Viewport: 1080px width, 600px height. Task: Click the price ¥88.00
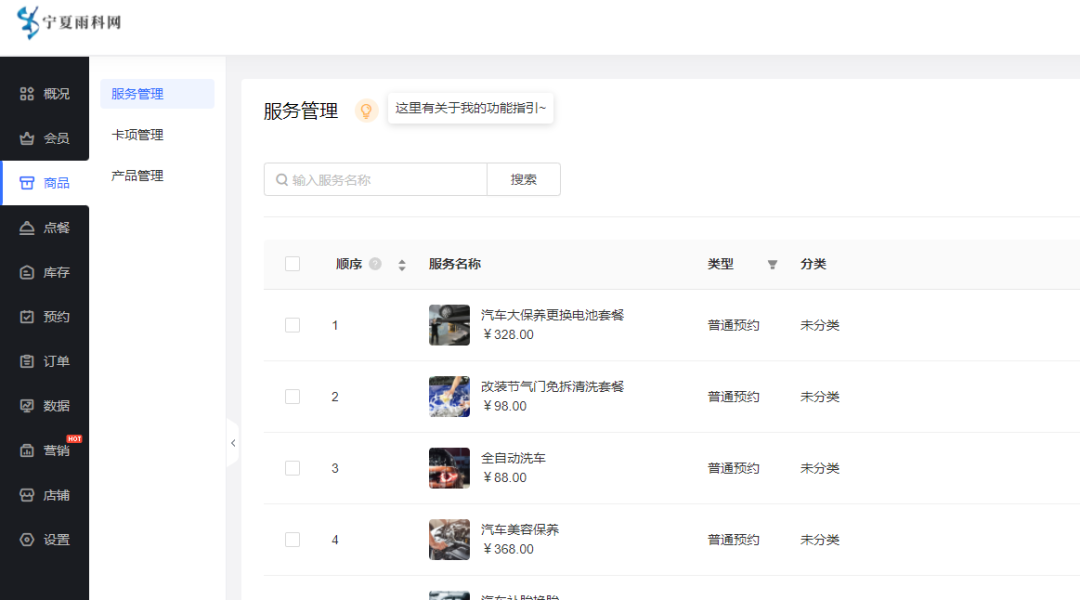[x=505, y=478]
